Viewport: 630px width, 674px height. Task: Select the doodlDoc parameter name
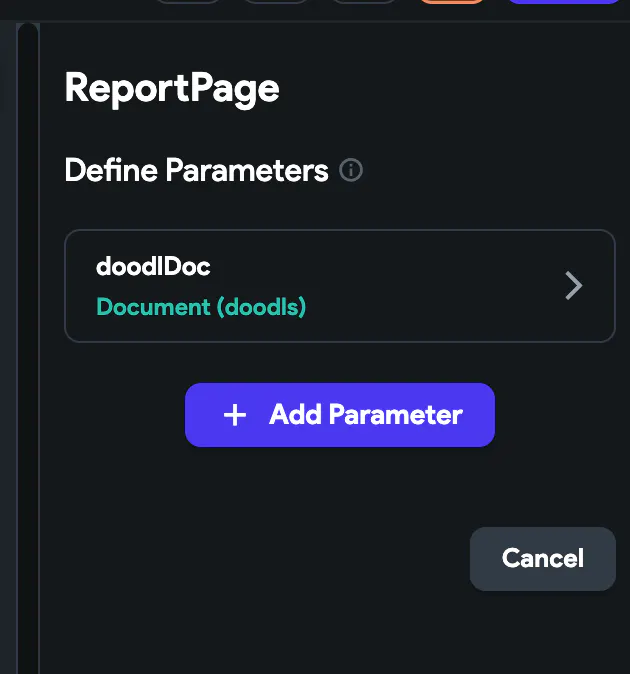(153, 267)
